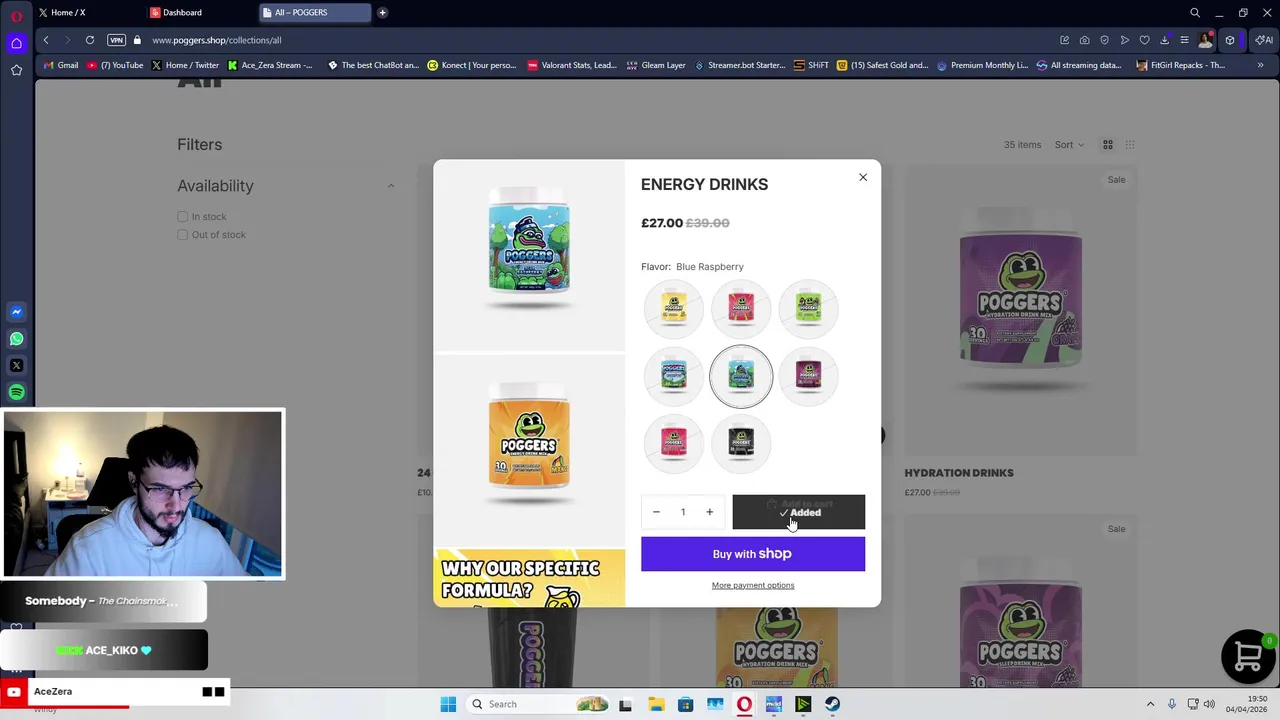This screenshot has width=1280, height=720.
Task: Open sidebar bookmarks star icon
Action: point(16,70)
